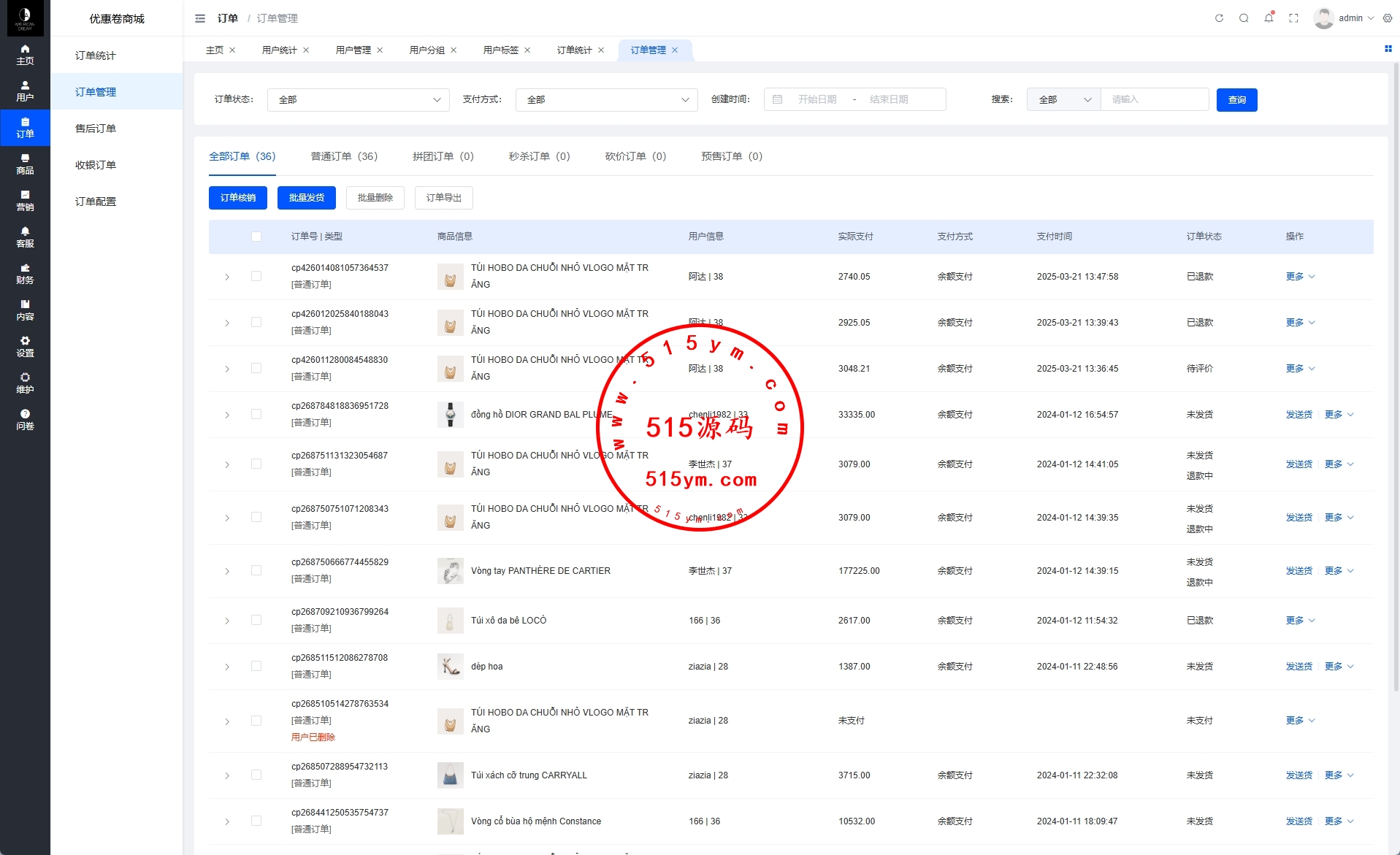Go to 财务 in the left sidebar
The height and width of the screenshot is (855, 1400).
[25, 274]
